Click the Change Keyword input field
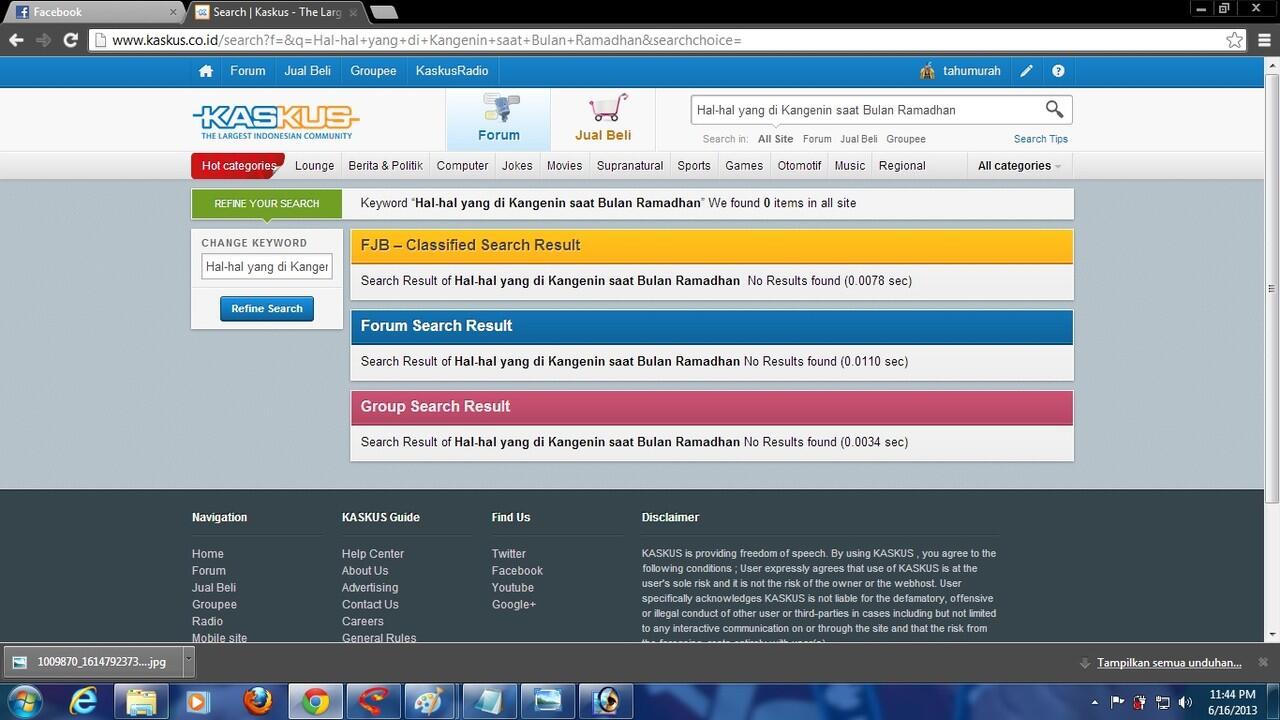 pos(267,267)
